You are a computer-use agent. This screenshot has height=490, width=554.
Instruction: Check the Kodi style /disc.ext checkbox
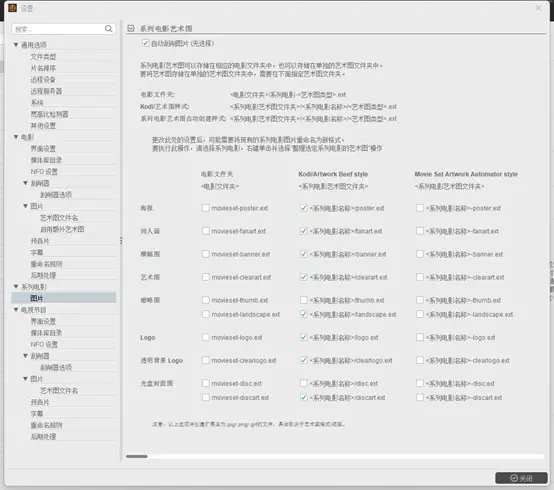tap(303, 383)
